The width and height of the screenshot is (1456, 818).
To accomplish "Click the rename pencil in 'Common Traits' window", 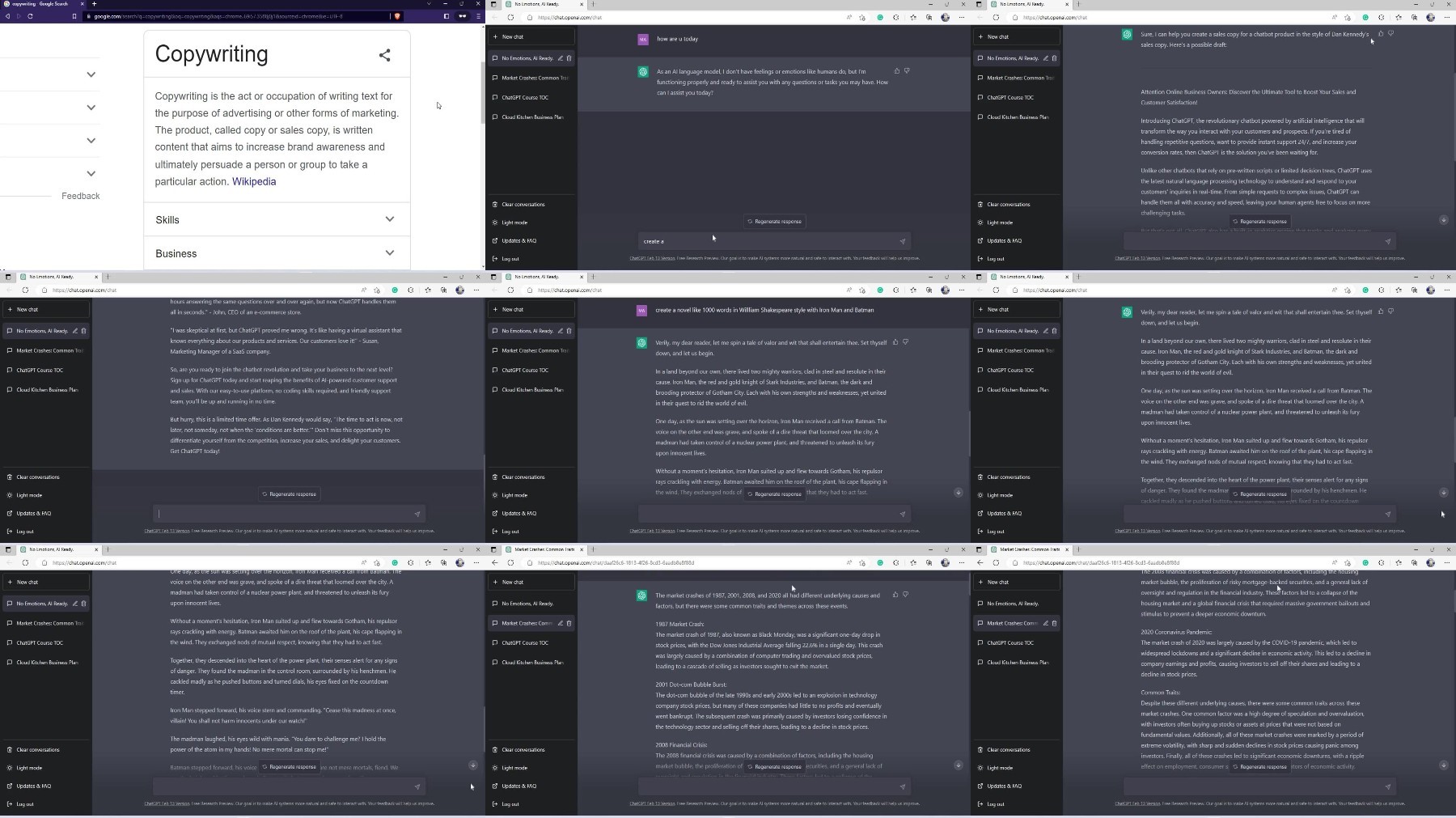I will [x=1046, y=623].
